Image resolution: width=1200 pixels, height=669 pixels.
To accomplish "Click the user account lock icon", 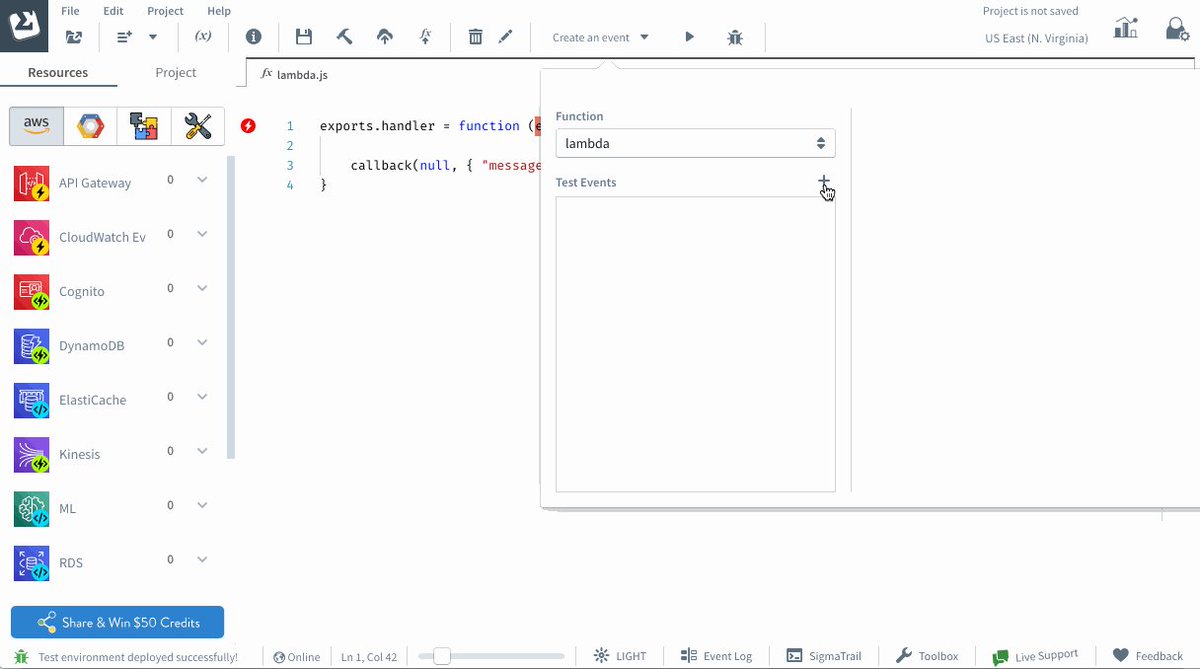I will click(1177, 29).
